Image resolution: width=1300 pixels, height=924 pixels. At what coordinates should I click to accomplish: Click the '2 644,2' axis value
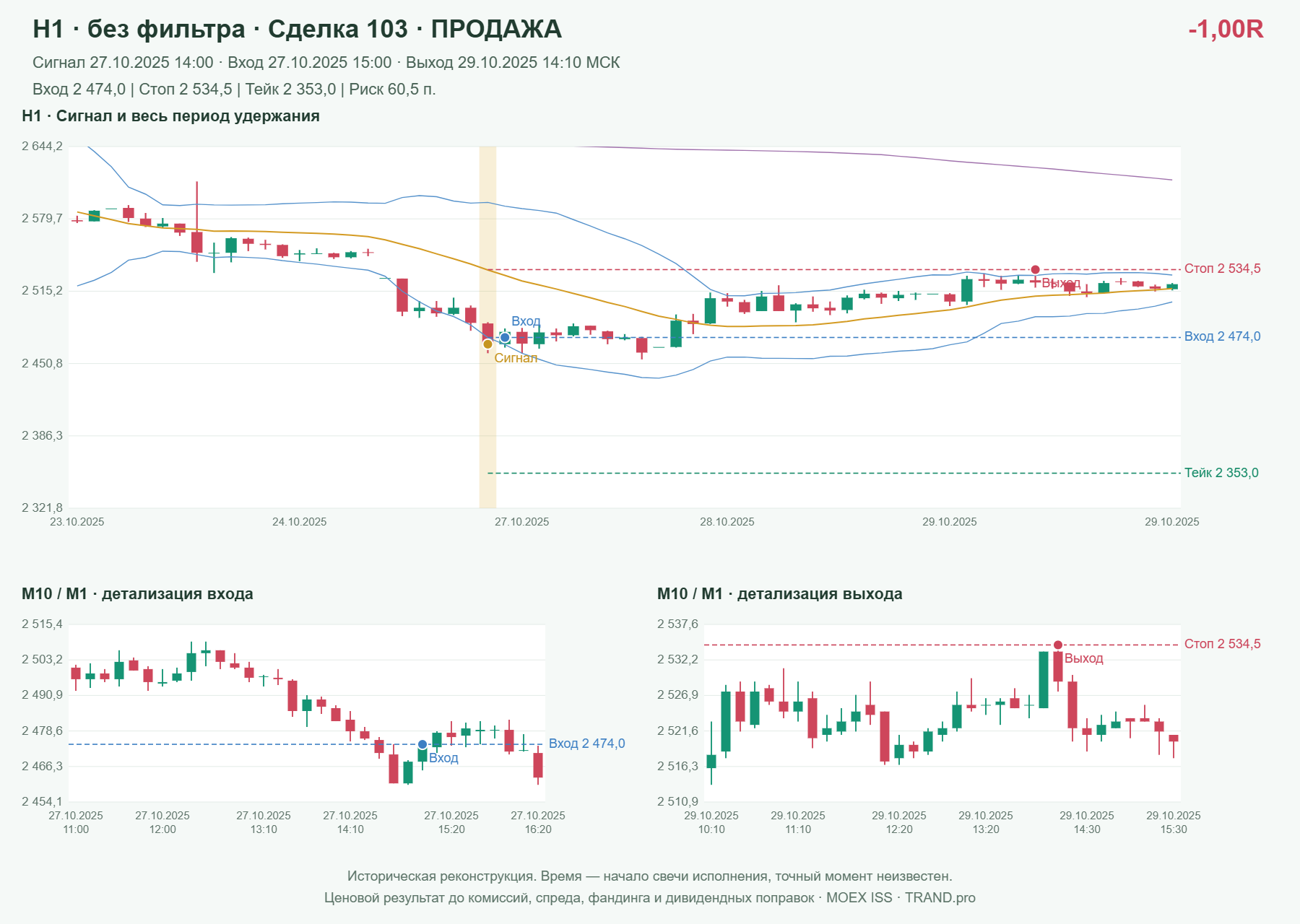[x=42, y=147]
